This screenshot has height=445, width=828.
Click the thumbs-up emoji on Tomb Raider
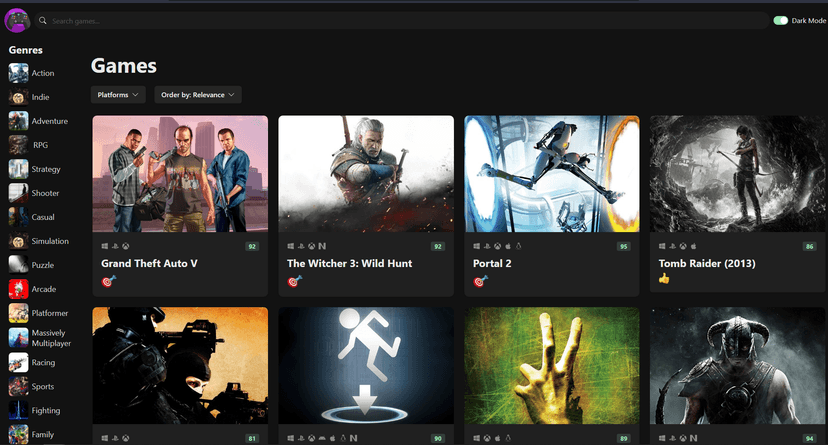pyautogui.click(x=664, y=278)
